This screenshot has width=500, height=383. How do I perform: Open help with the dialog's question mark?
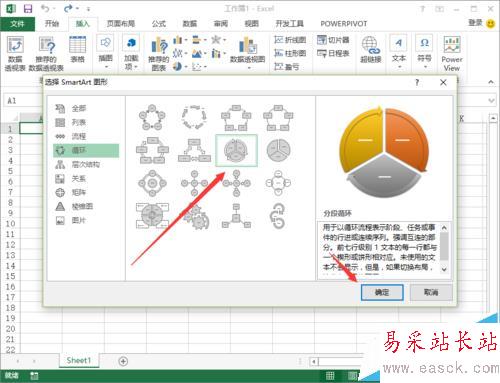[417, 82]
